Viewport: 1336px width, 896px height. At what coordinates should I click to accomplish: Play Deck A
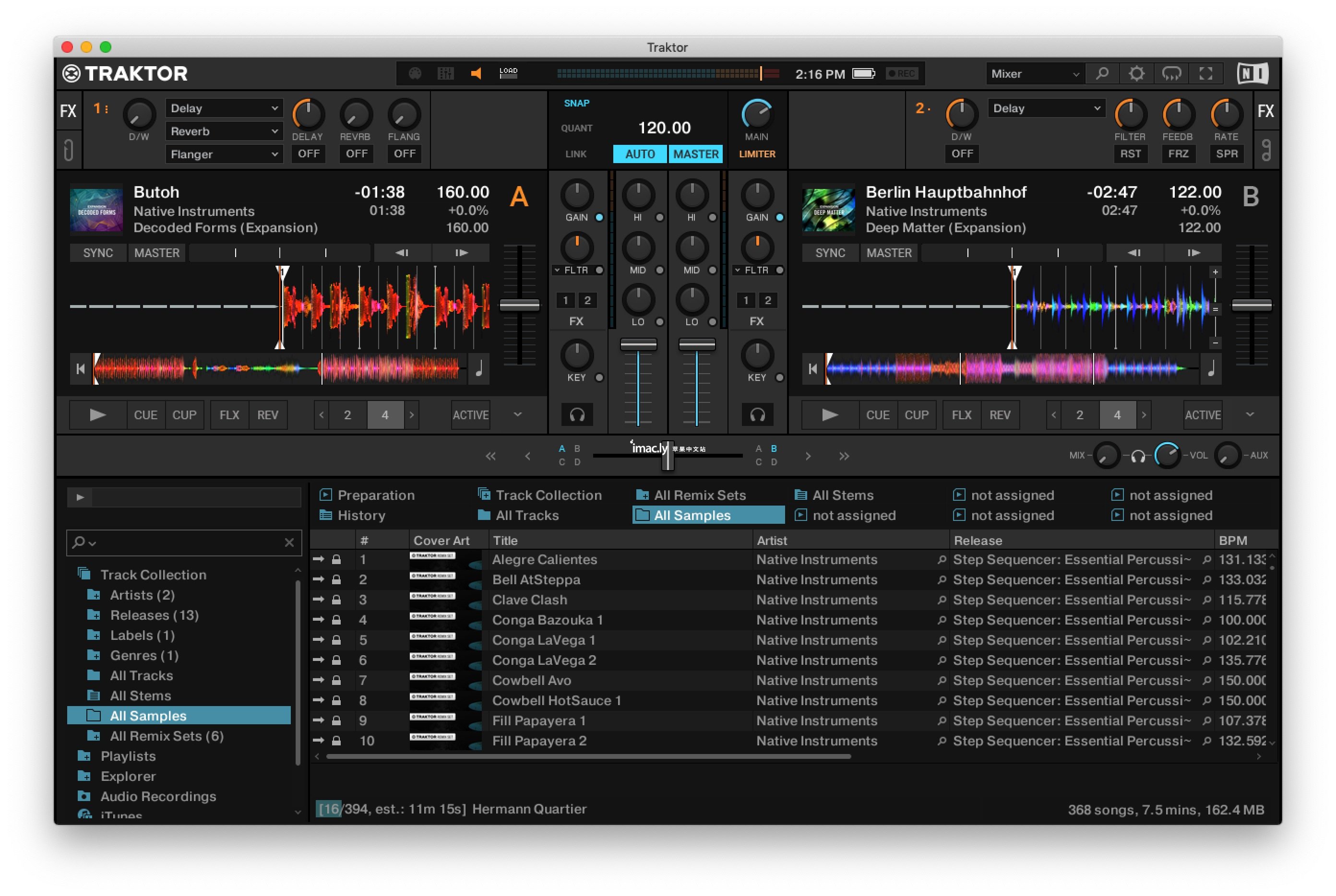point(98,415)
